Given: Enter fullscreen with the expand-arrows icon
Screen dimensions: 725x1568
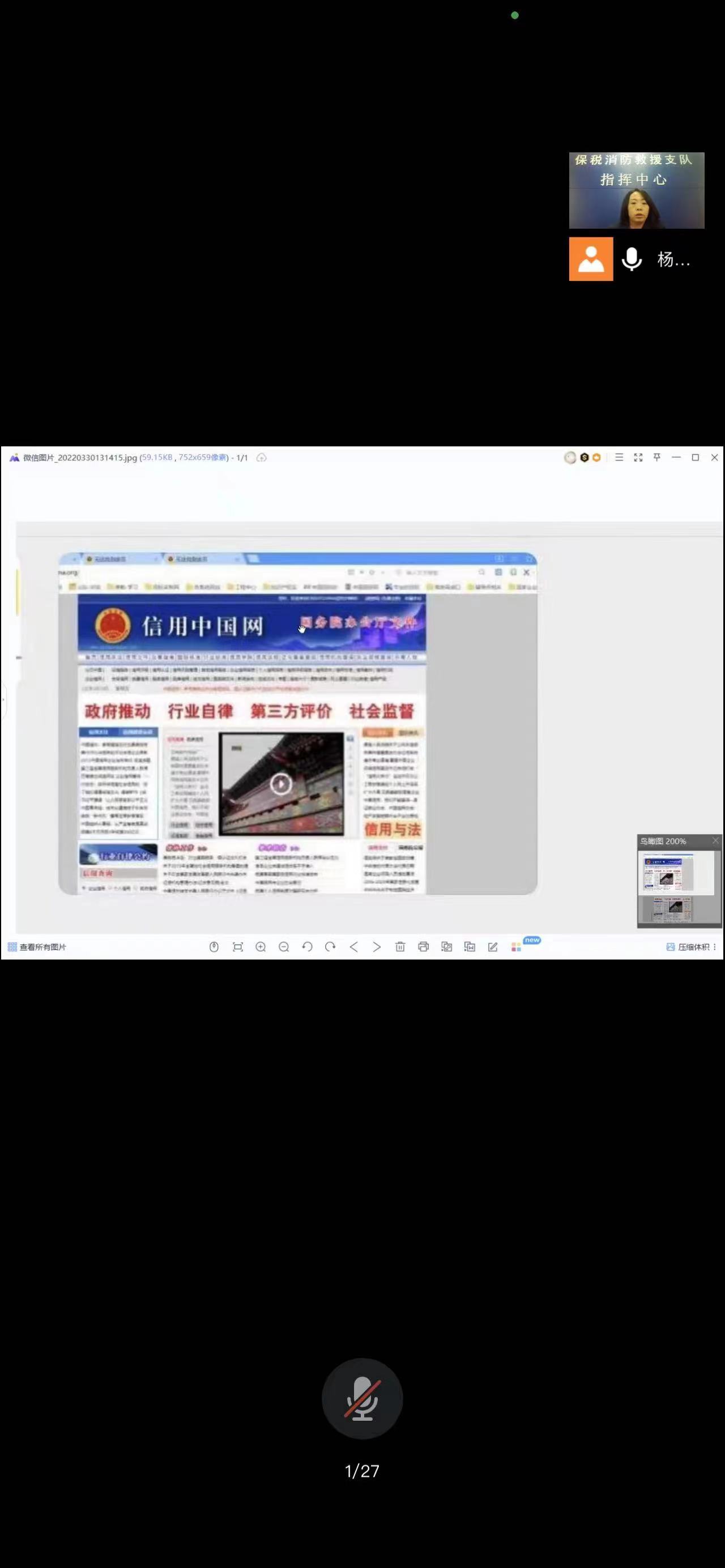Looking at the screenshot, I should pos(638,457).
